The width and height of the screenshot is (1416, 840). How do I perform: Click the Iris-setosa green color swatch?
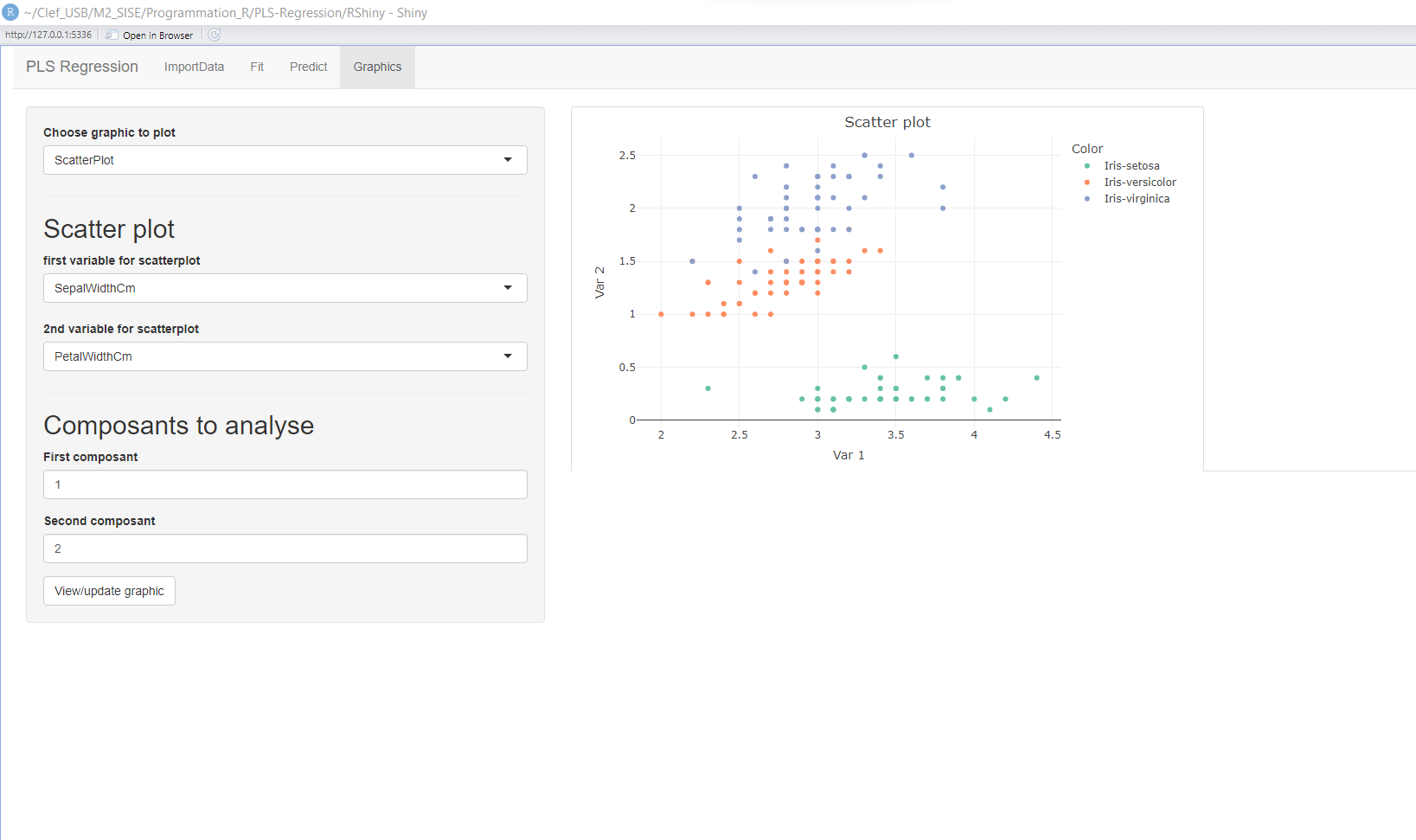(x=1086, y=165)
